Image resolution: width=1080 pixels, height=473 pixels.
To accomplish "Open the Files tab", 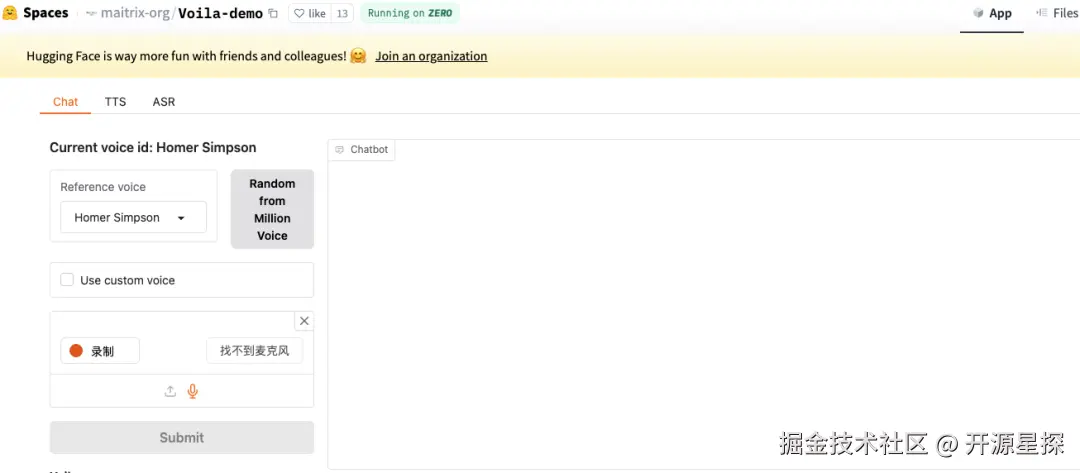I will point(1057,13).
